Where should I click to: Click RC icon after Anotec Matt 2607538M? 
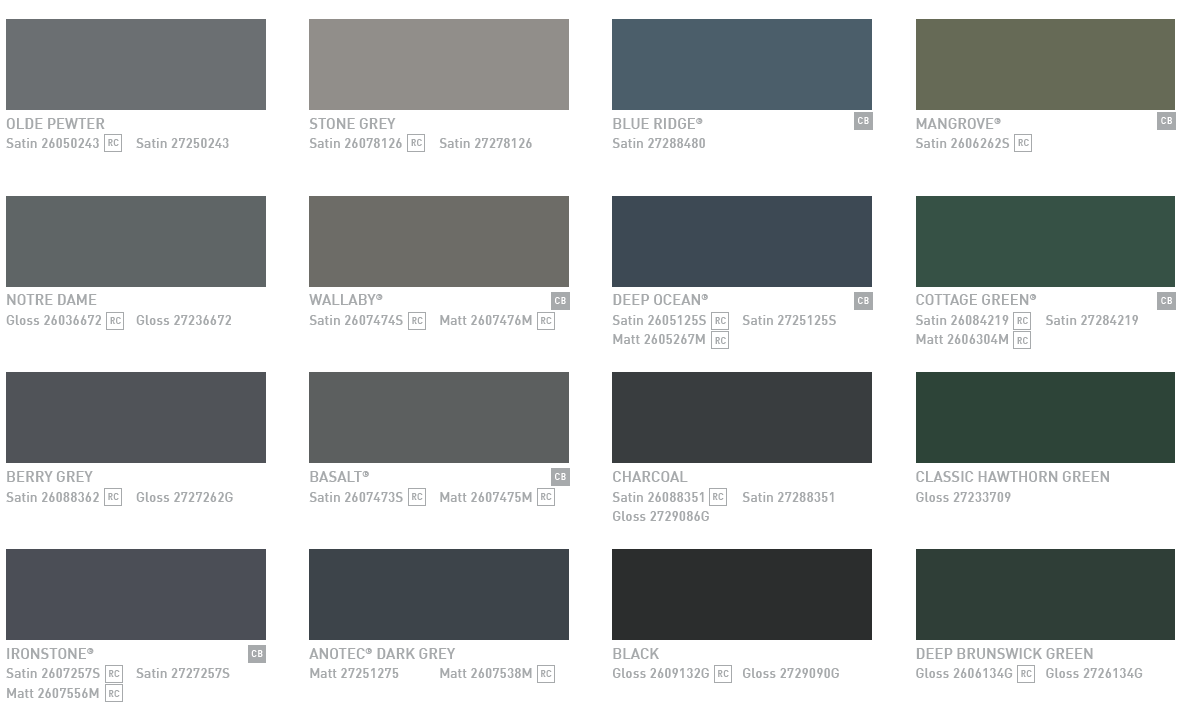(x=545, y=674)
